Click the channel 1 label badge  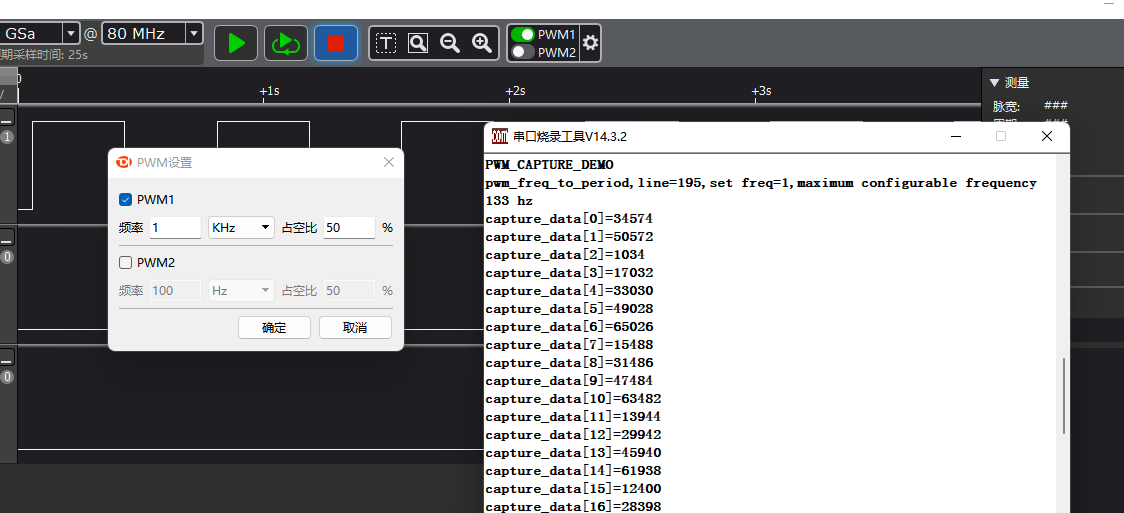pos(7,138)
